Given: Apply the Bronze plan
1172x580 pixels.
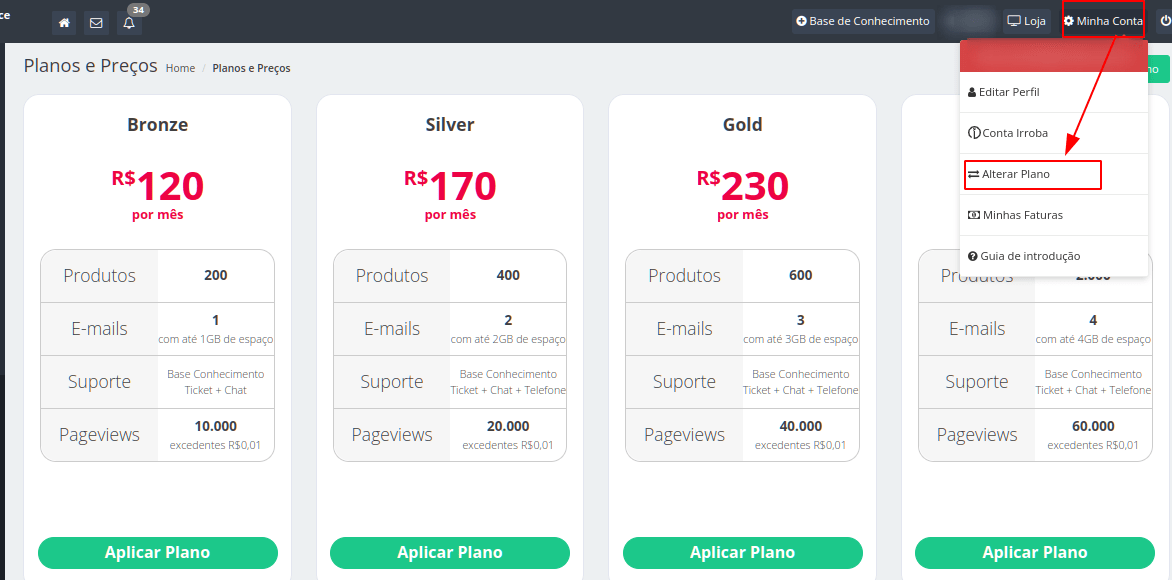Looking at the screenshot, I should coord(158,552).
